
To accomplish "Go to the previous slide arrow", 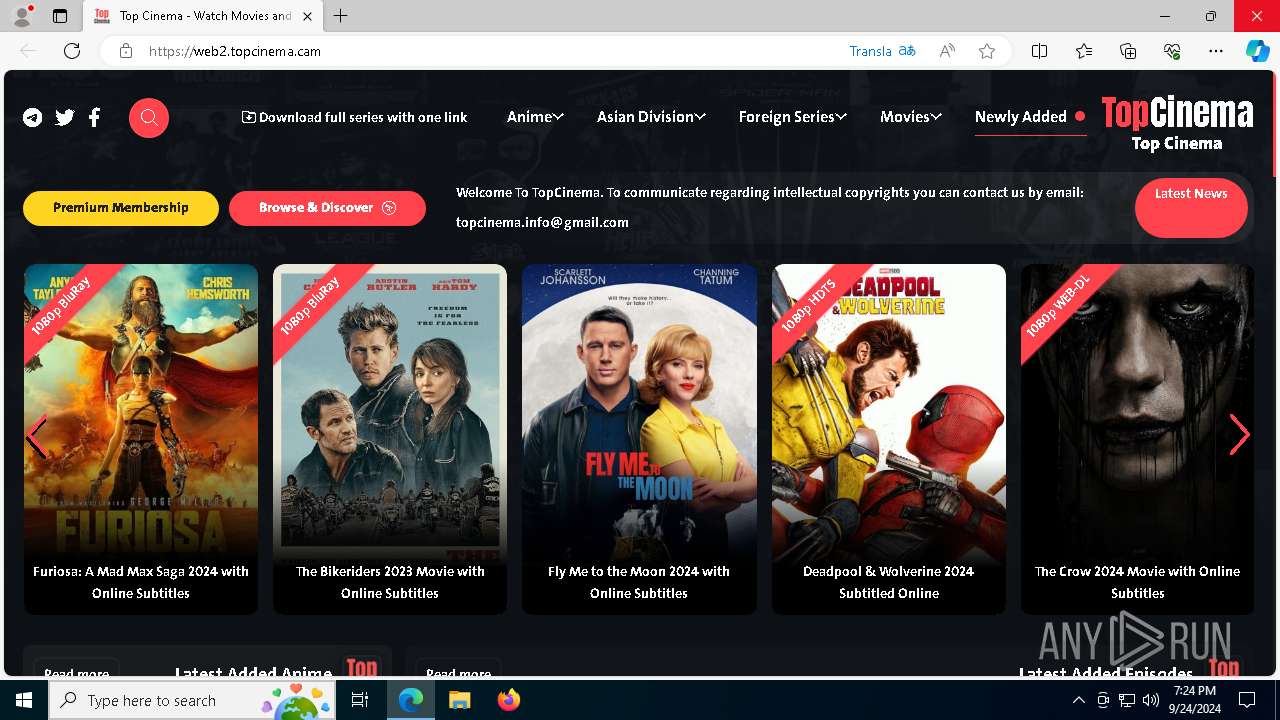I will [37, 437].
